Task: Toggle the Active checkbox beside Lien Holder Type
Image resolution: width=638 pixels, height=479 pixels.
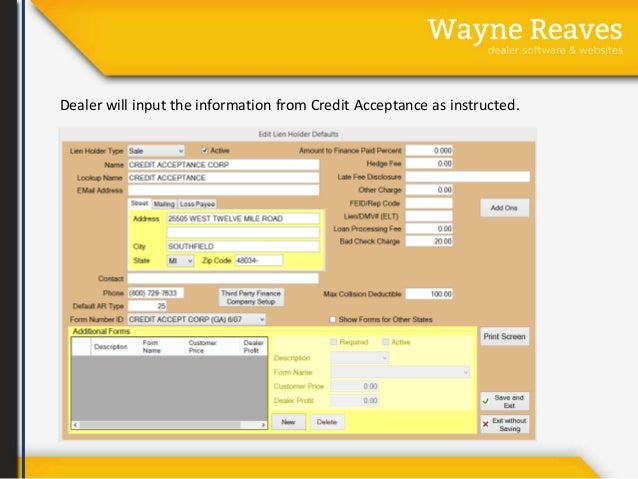Action: click(x=205, y=151)
